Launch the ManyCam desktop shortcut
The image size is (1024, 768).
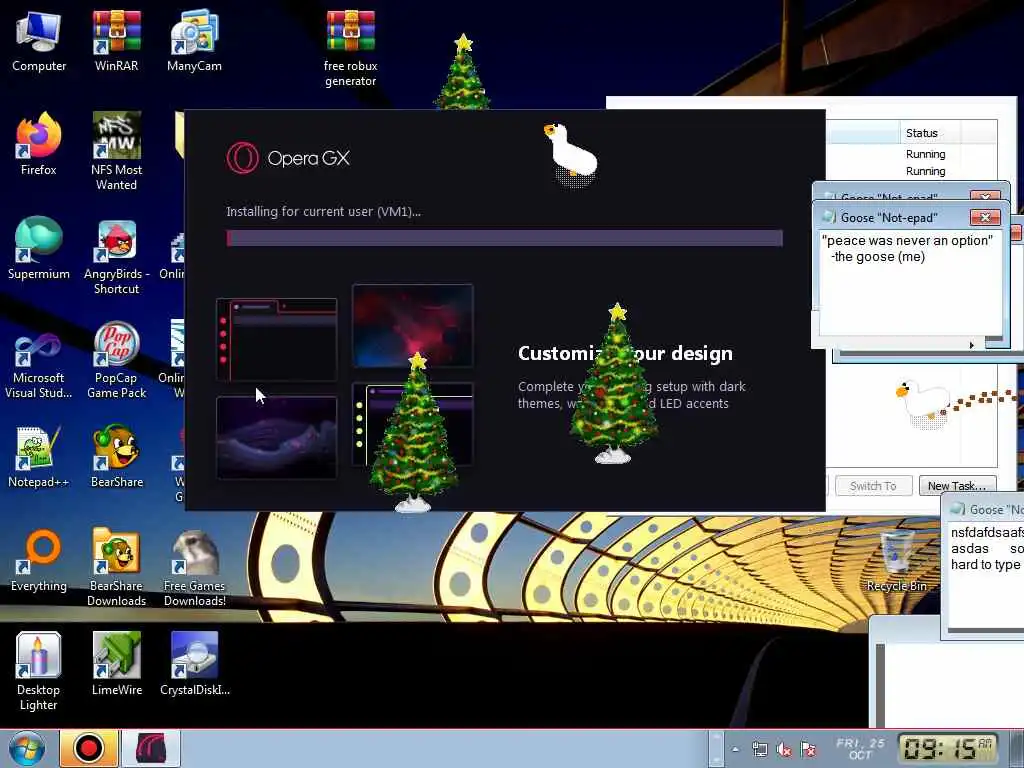coord(194,40)
